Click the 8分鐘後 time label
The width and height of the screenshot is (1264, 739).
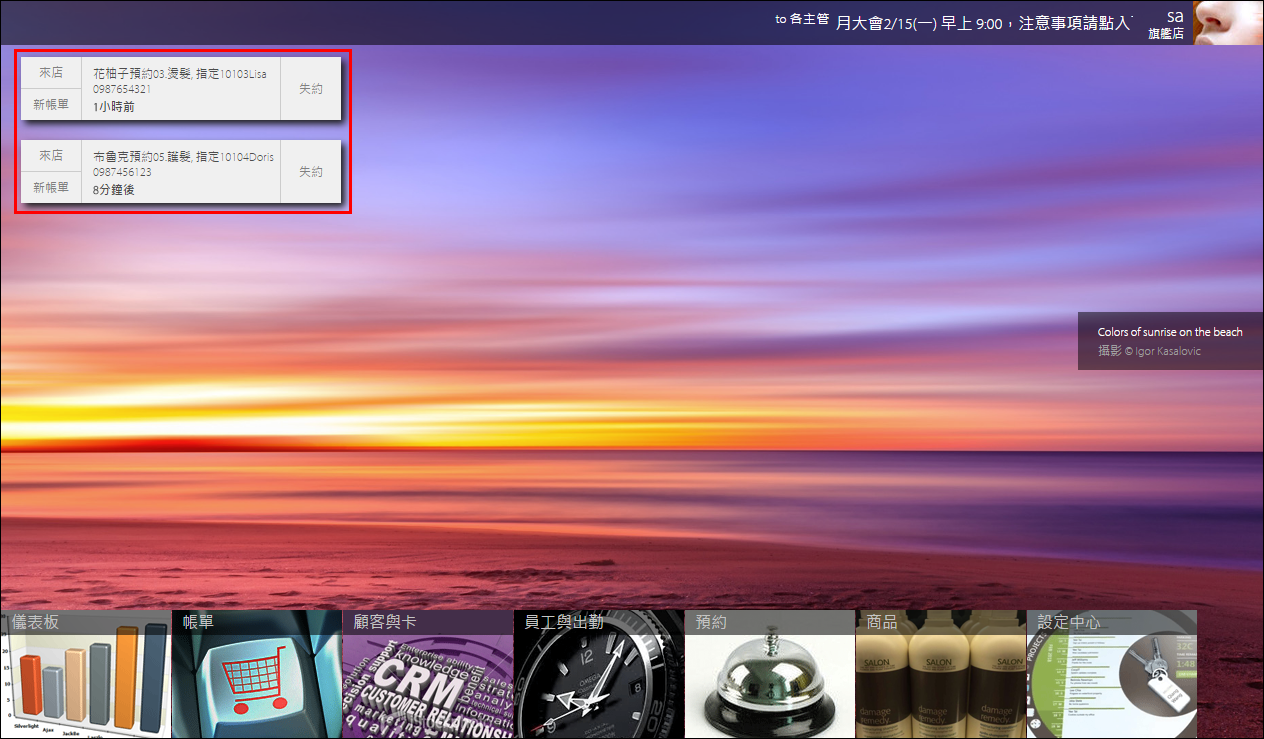point(113,189)
